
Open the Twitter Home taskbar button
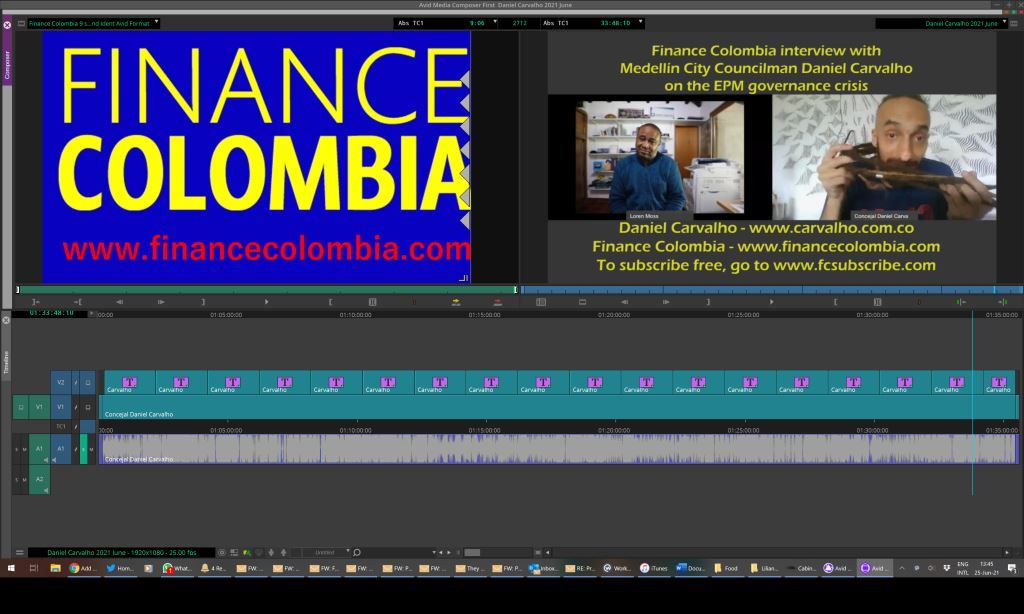click(120, 568)
